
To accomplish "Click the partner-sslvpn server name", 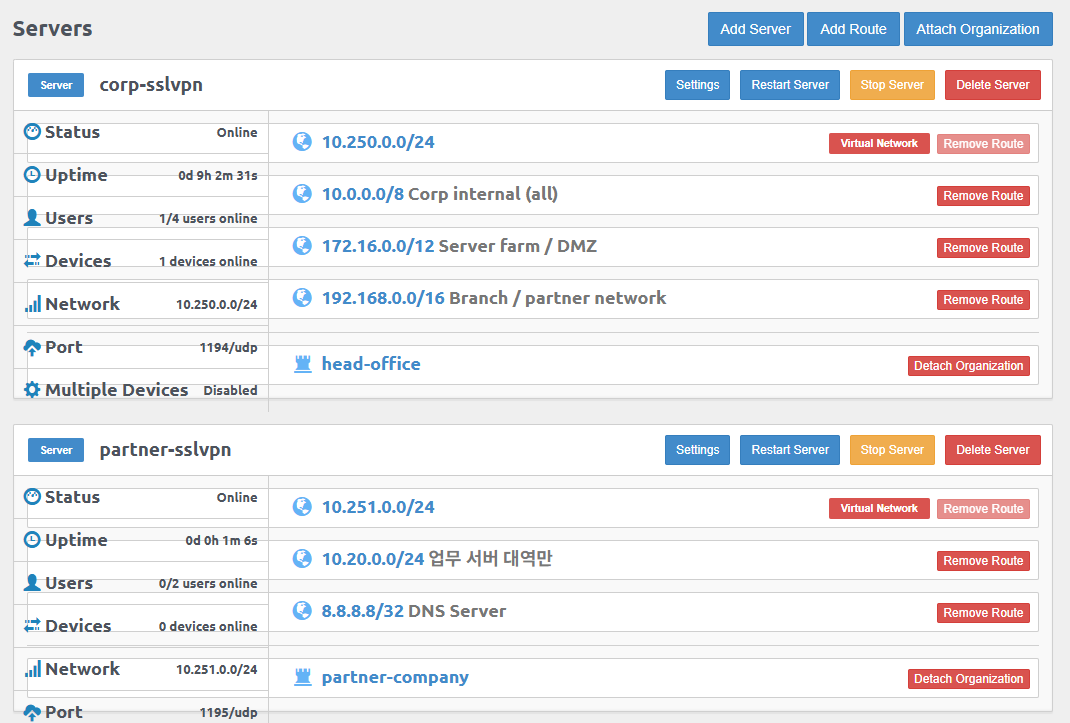I will click(x=165, y=450).
